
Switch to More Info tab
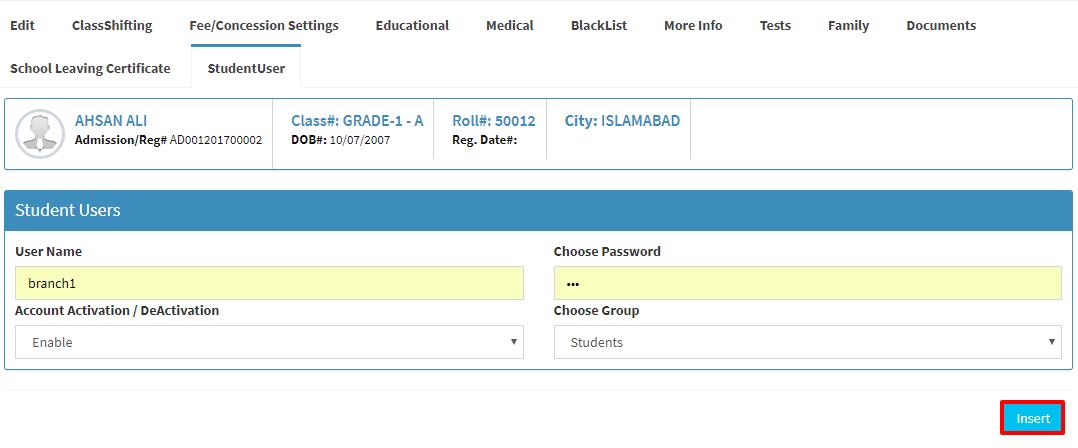point(693,25)
